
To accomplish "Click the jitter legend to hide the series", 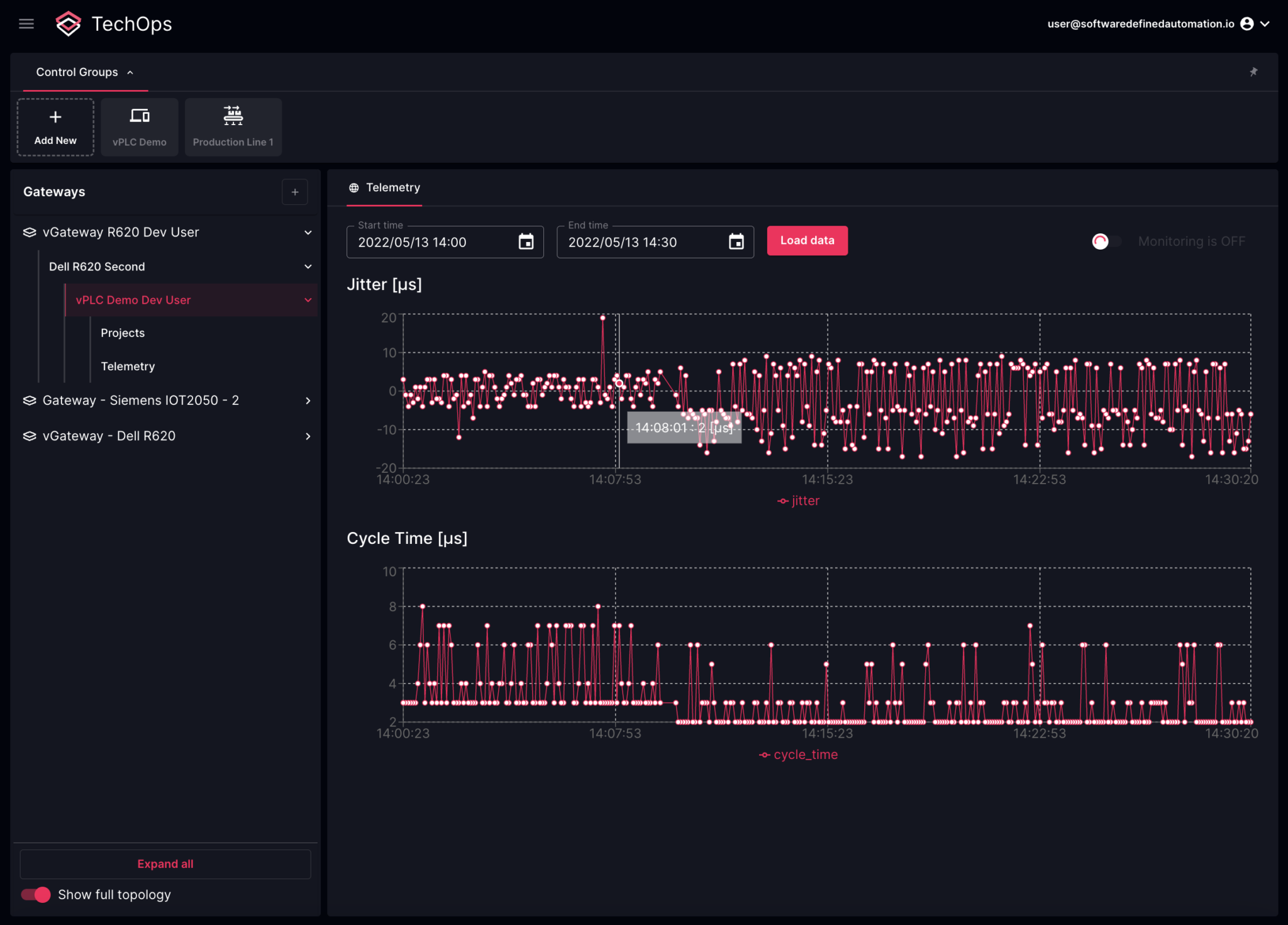I will tap(797, 500).
